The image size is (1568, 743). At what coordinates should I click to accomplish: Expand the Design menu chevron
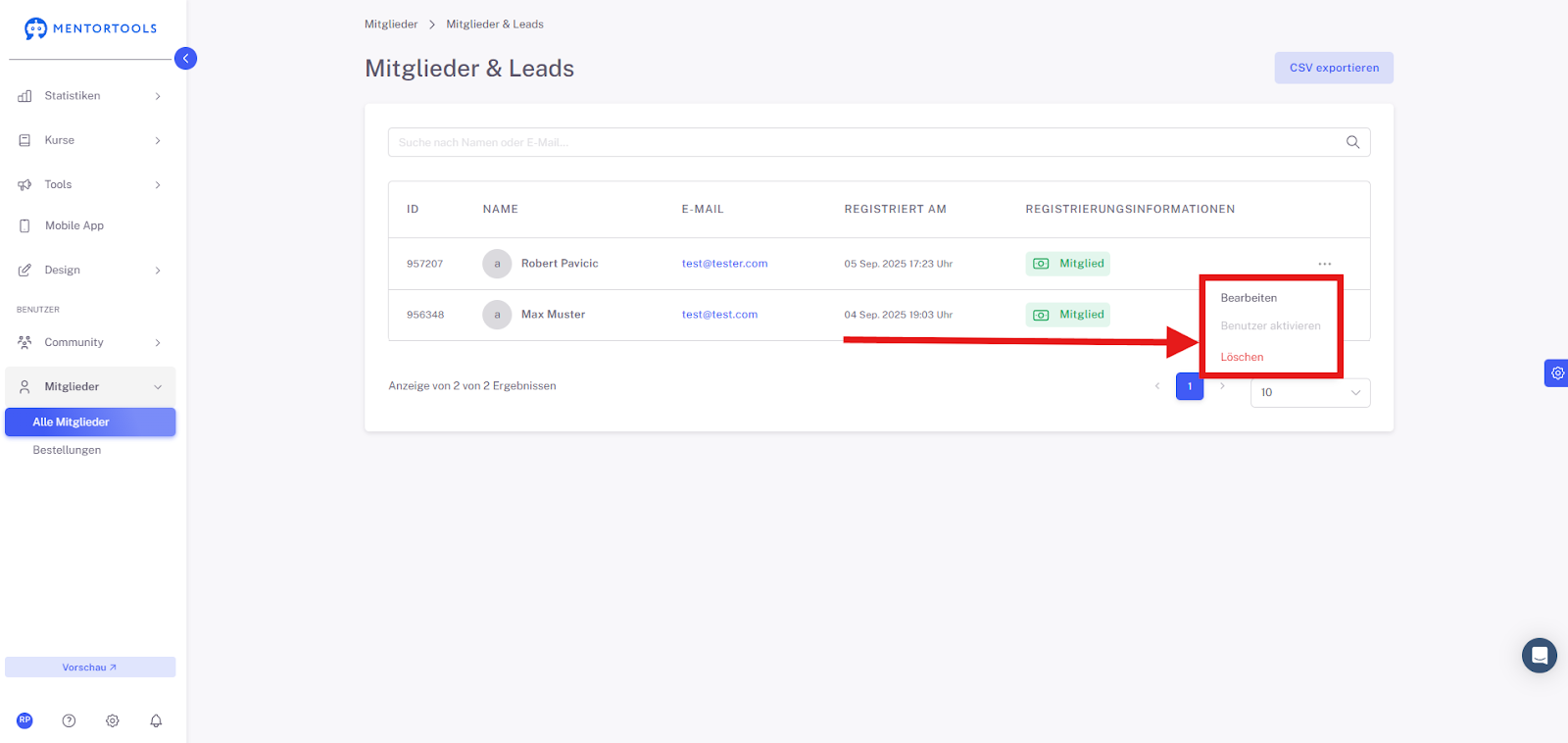(x=158, y=270)
